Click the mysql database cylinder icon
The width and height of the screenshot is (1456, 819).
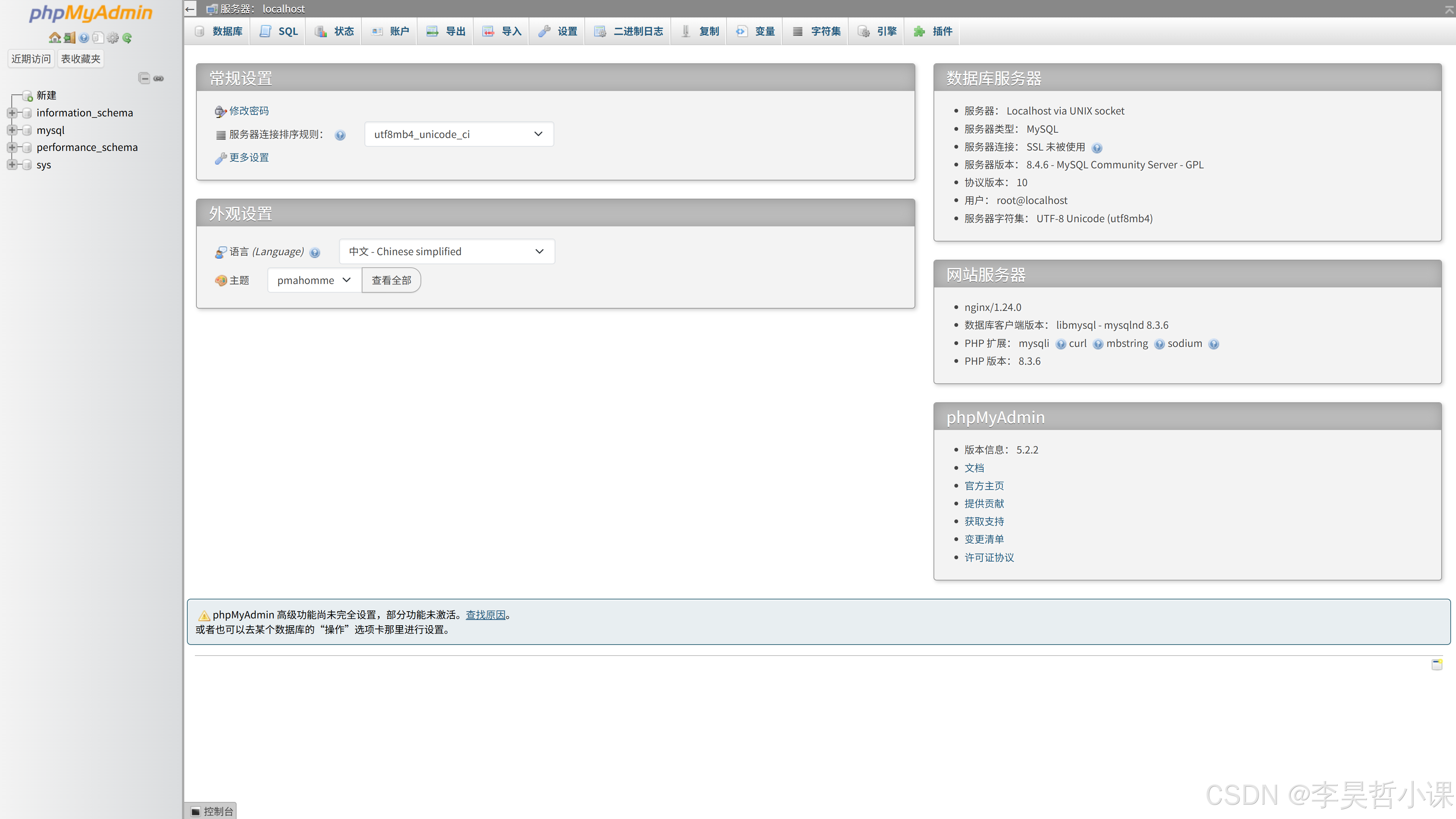[27, 130]
